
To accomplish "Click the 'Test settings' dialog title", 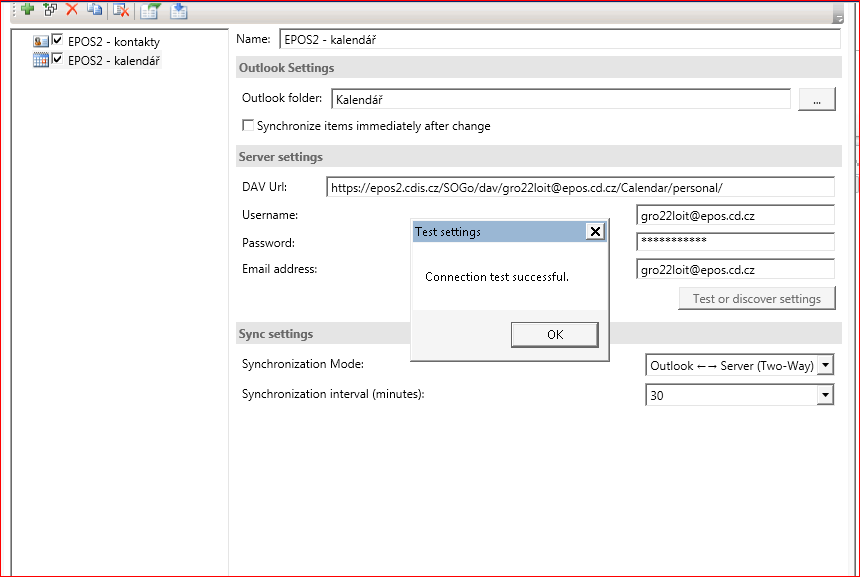I will coord(448,232).
